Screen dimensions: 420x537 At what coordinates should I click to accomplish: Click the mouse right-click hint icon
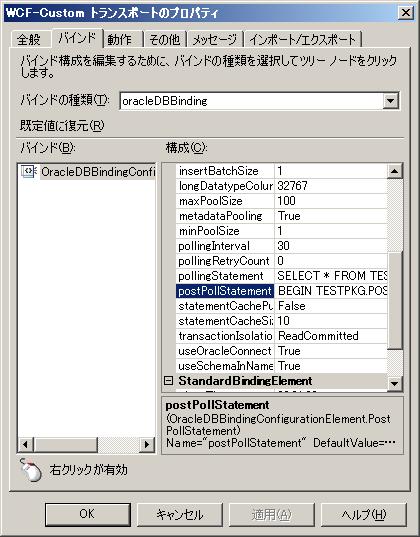pos(31,470)
